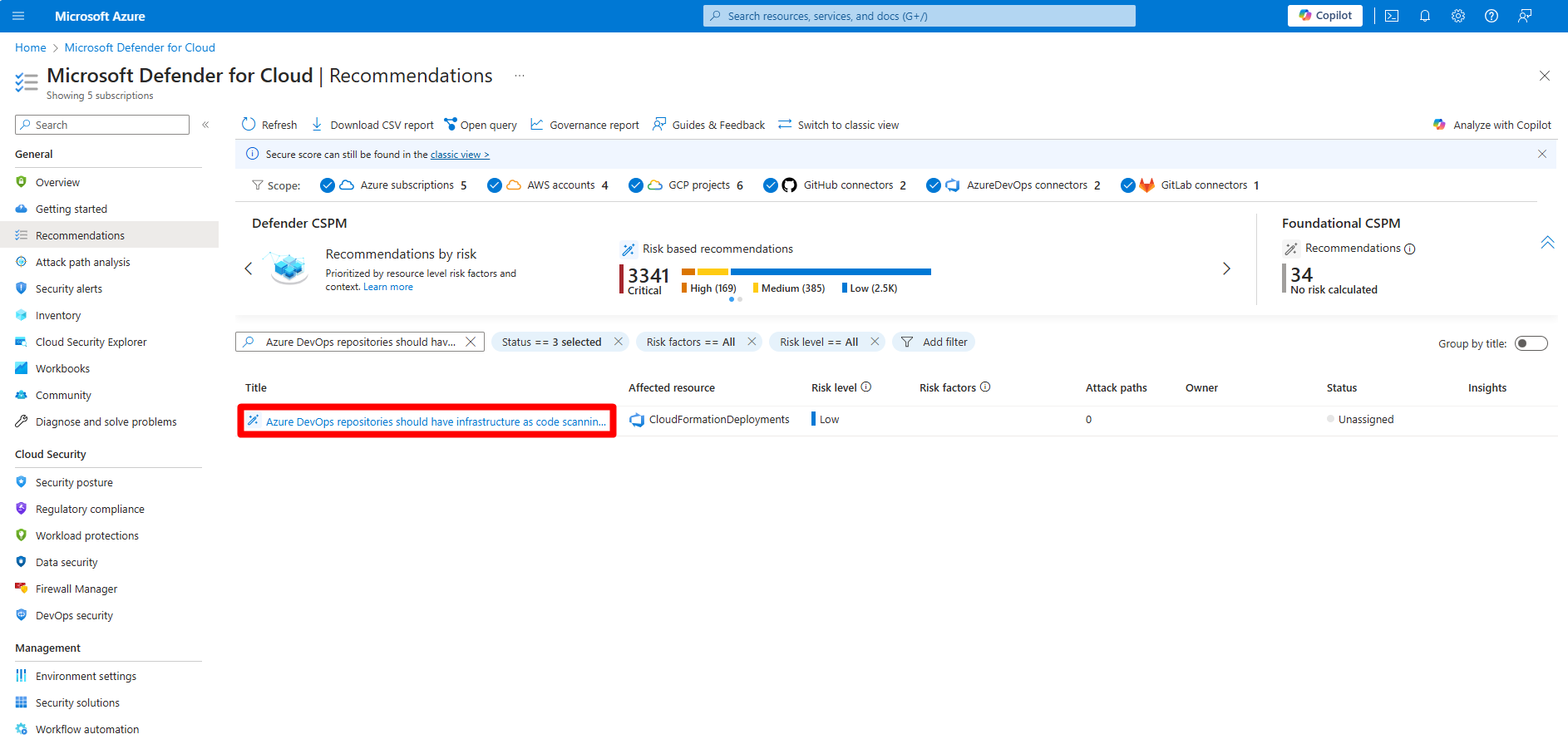This screenshot has width=1568, height=749.
Task: Click the Community icon in the sidebar
Action: (22, 395)
